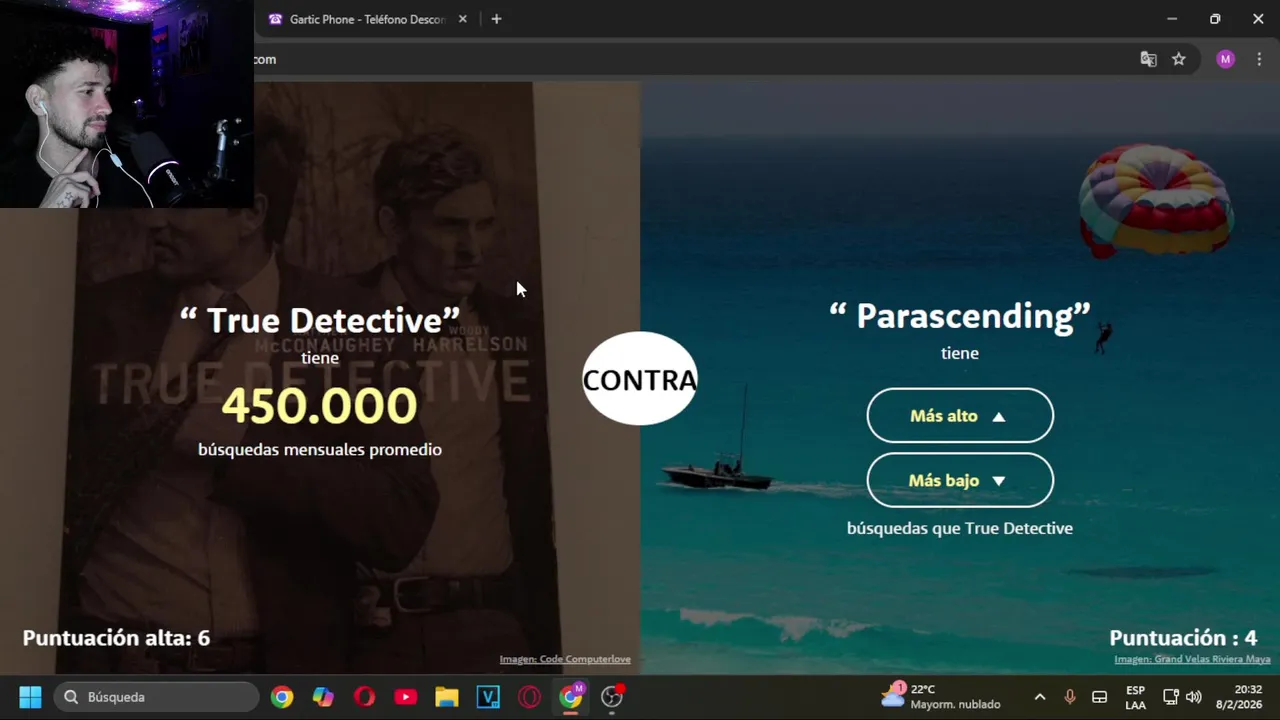Open the red Opera browser taskbar icon
The width and height of the screenshot is (1280, 720).
coord(364,697)
